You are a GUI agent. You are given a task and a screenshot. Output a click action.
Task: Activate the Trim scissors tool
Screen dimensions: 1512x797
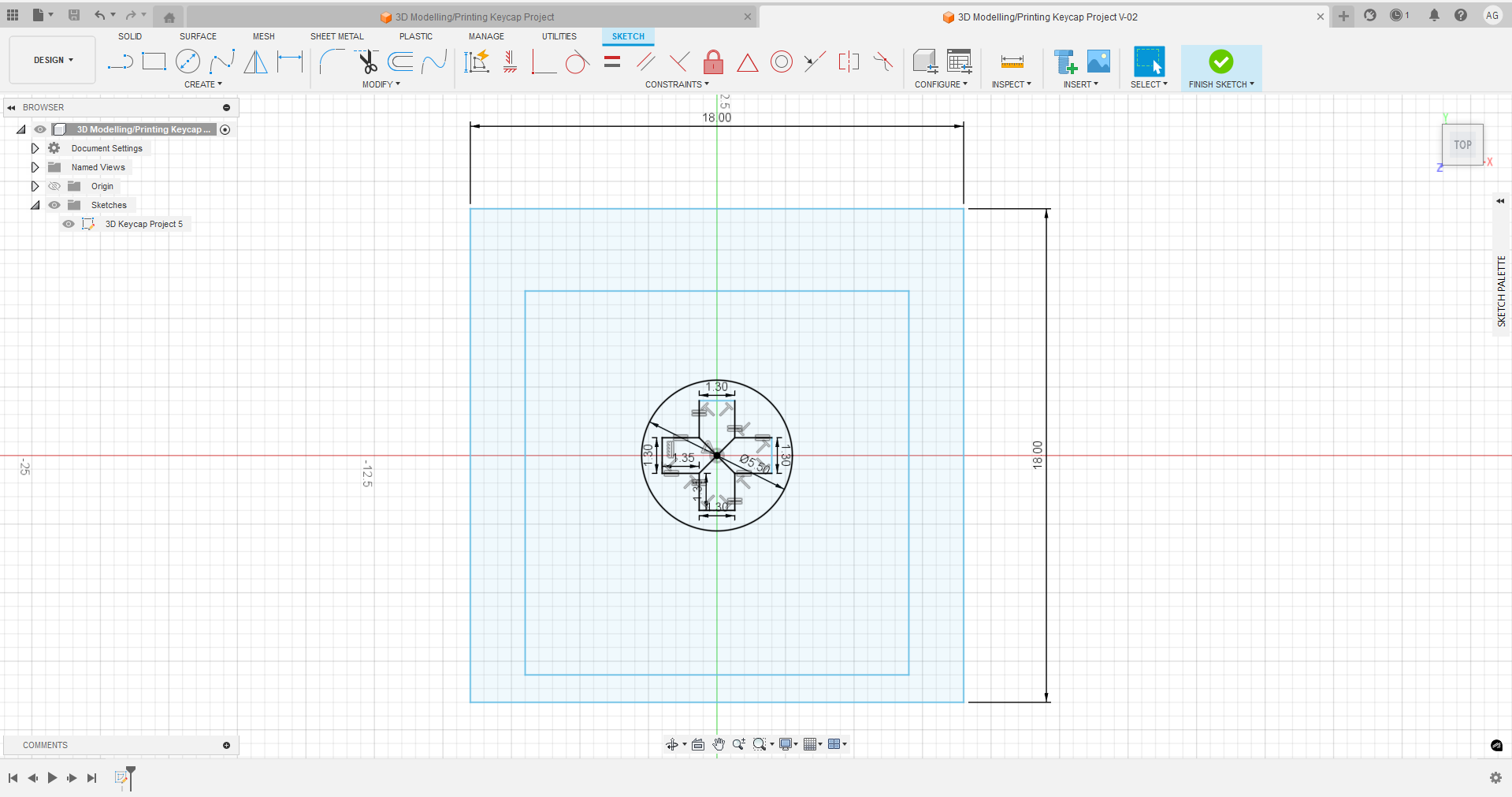[366, 61]
